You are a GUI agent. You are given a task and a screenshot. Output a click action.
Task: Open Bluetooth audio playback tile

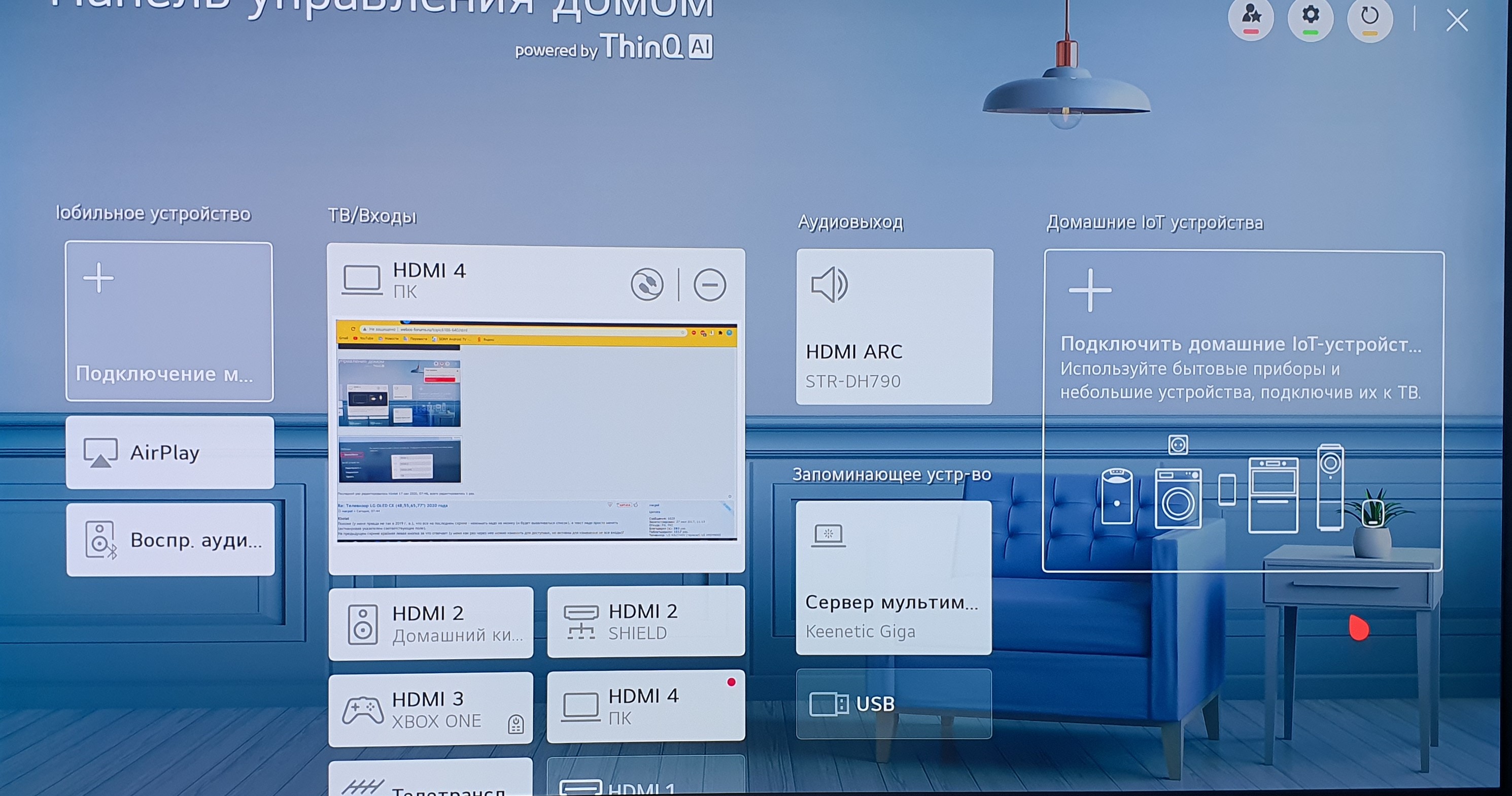[169, 539]
